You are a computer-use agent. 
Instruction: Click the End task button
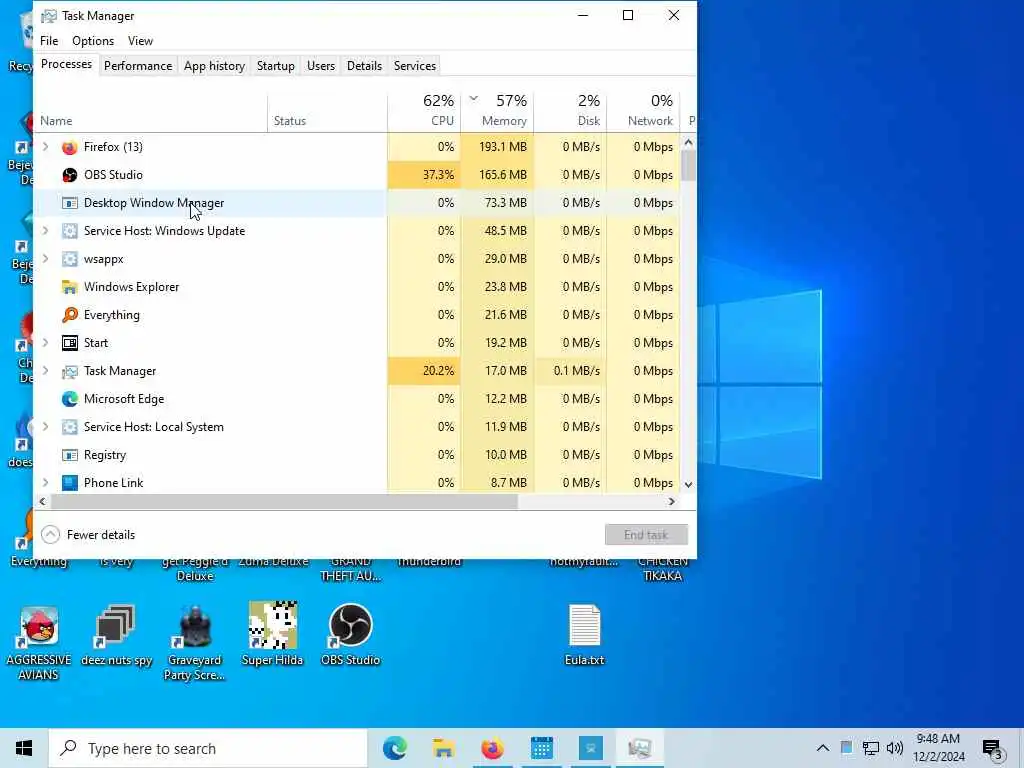pyautogui.click(x=646, y=535)
